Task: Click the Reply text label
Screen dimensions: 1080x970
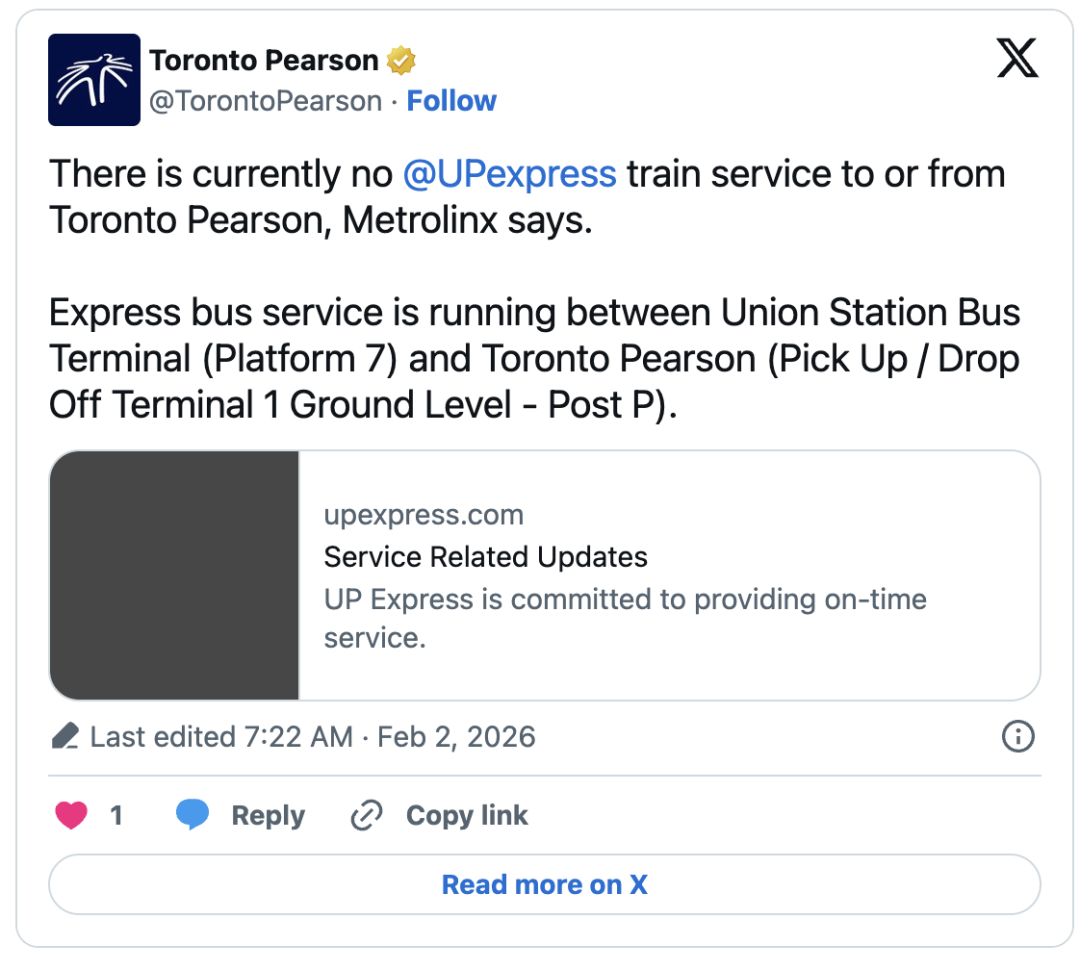Action: pyautogui.click(x=268, y=816)
